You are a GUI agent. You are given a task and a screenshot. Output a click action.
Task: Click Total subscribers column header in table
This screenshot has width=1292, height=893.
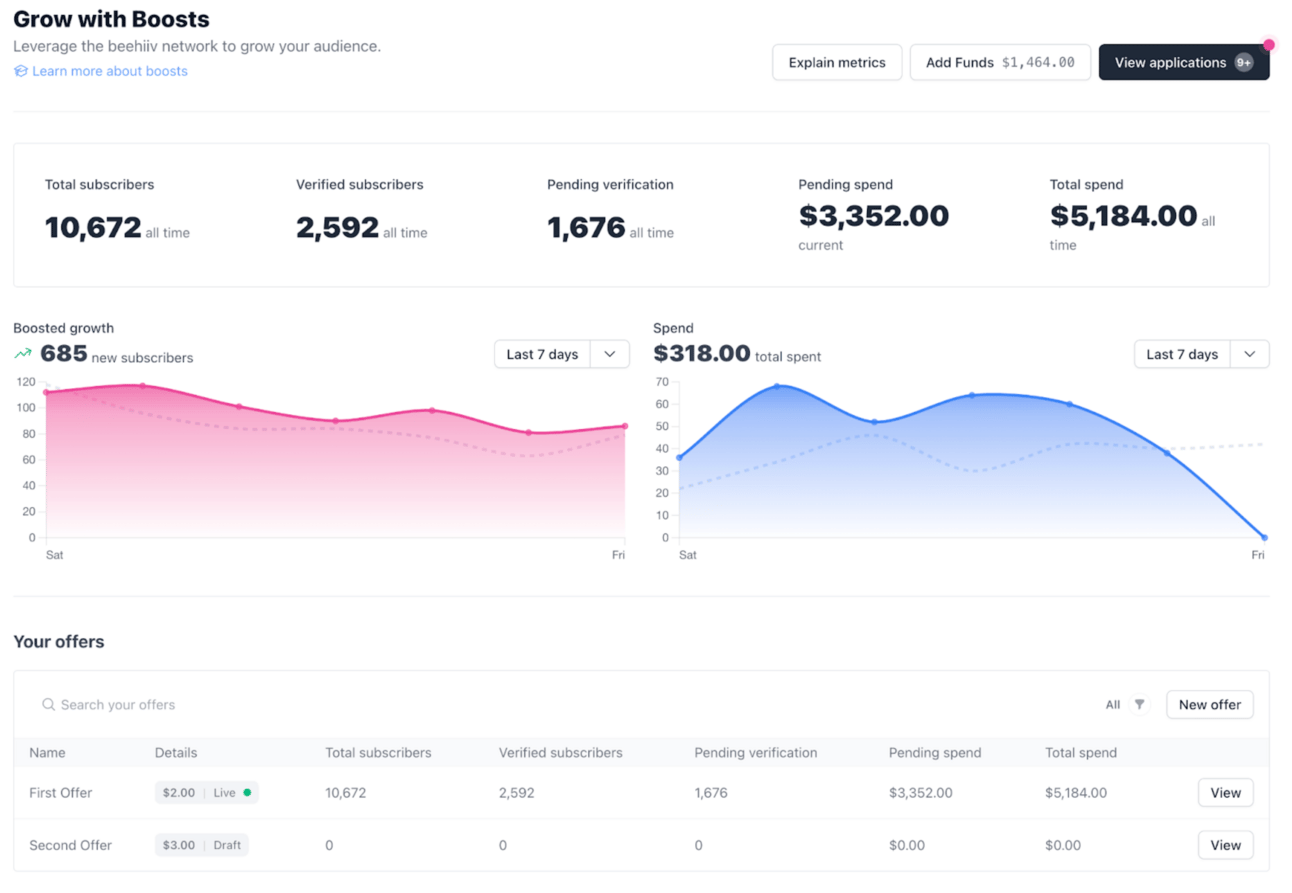tap(378, 753)
